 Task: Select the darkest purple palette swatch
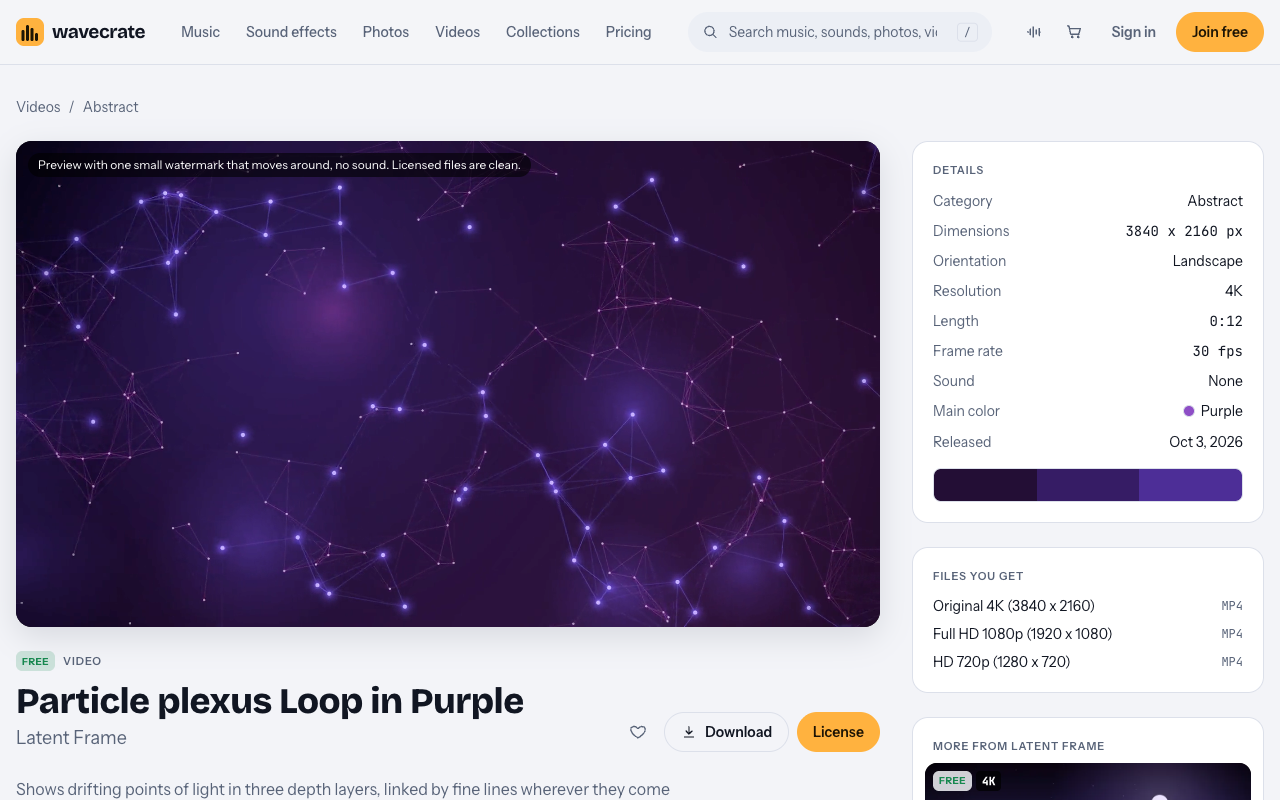985,485
